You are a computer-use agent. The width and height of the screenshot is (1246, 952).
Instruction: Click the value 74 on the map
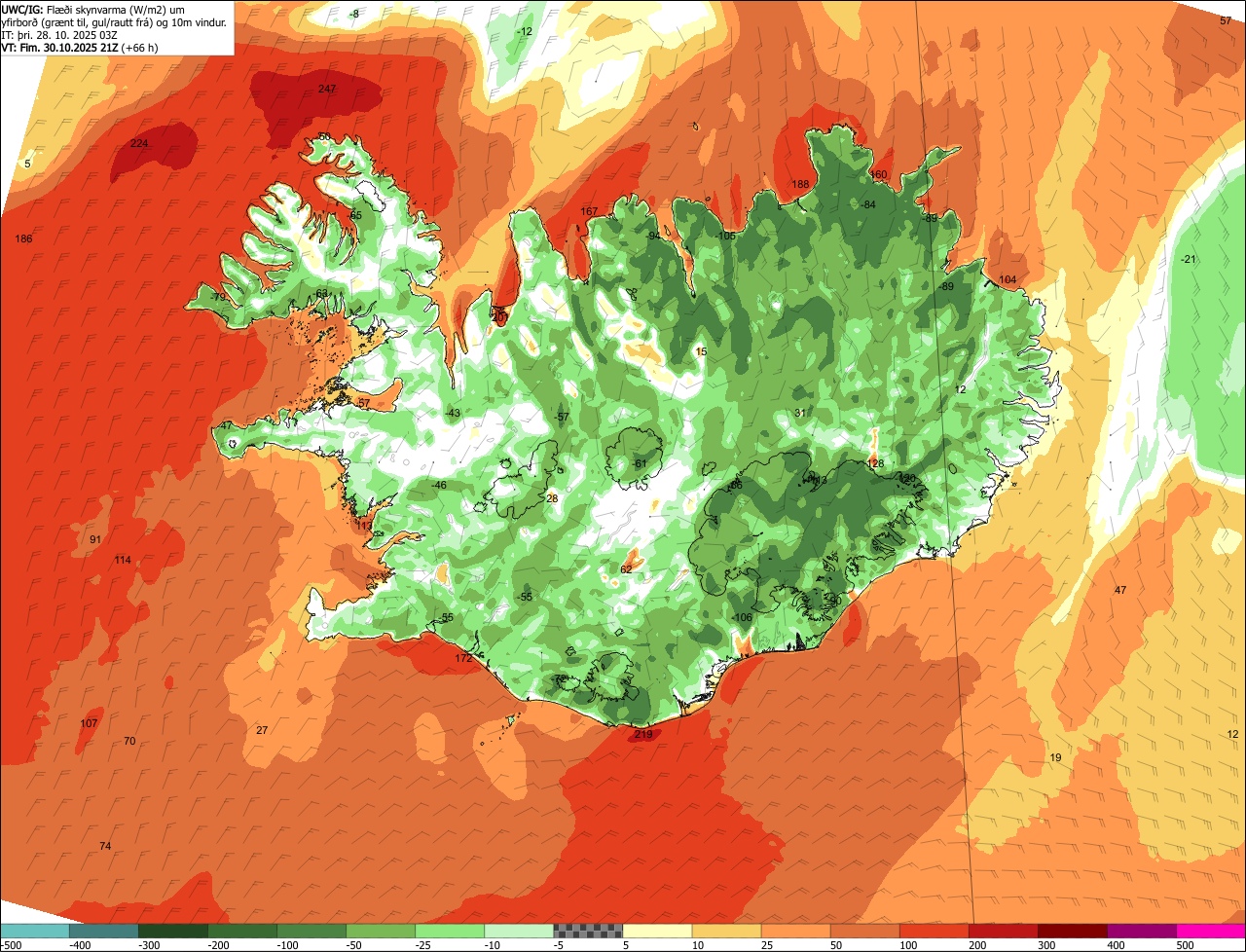click(x=105, y=846)
